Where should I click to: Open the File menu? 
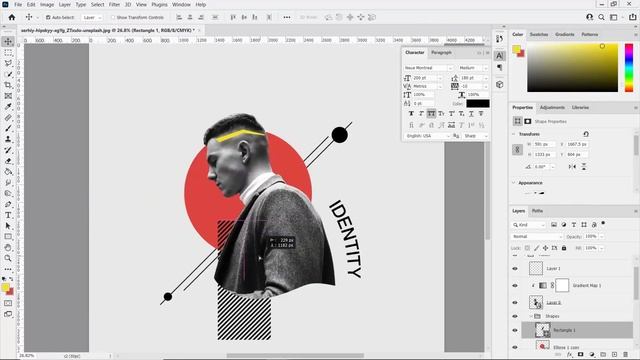tap(18, 4)
